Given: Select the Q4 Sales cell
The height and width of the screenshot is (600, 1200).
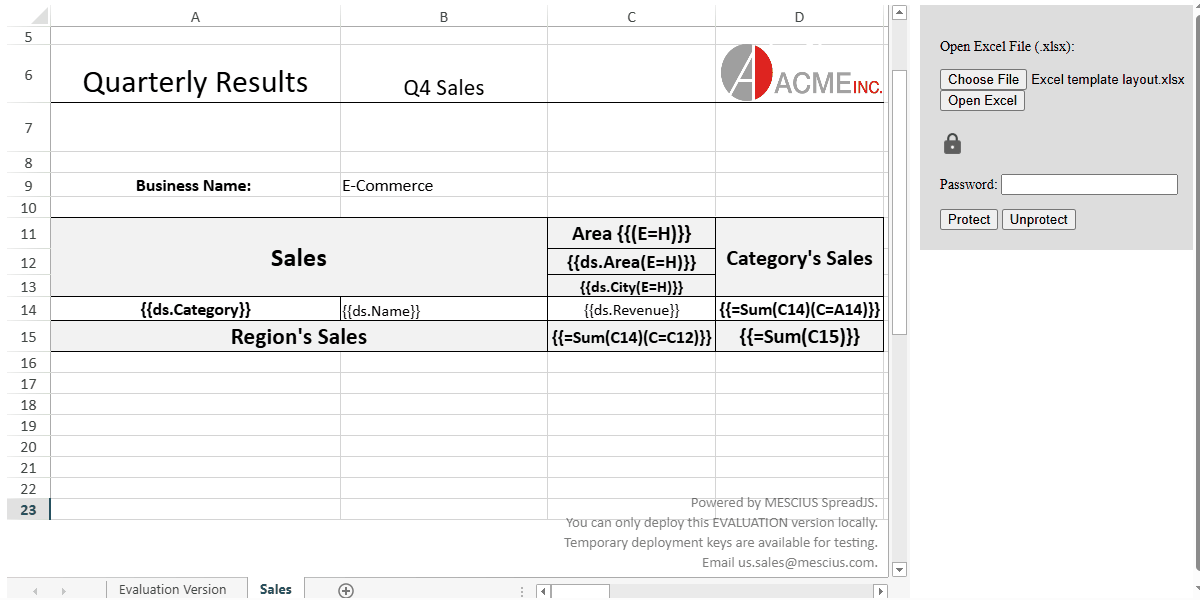Looking at the screenshot, I should pos(444,75).
